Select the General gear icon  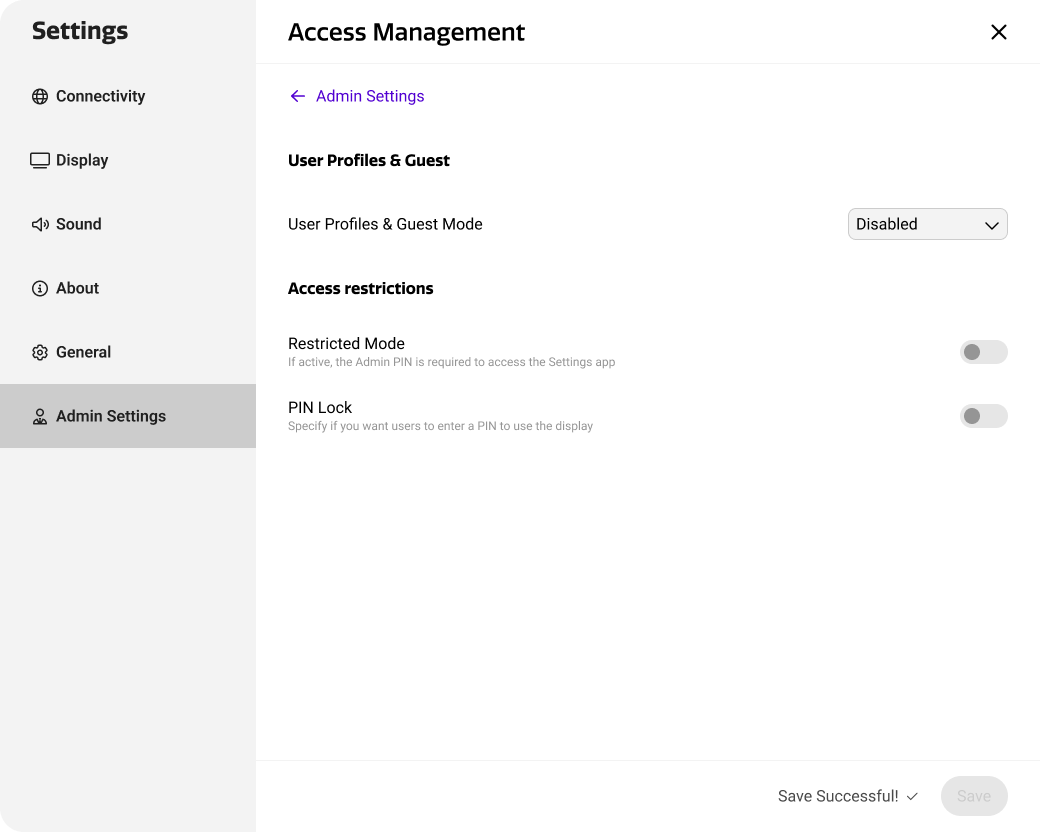point(39,352)
